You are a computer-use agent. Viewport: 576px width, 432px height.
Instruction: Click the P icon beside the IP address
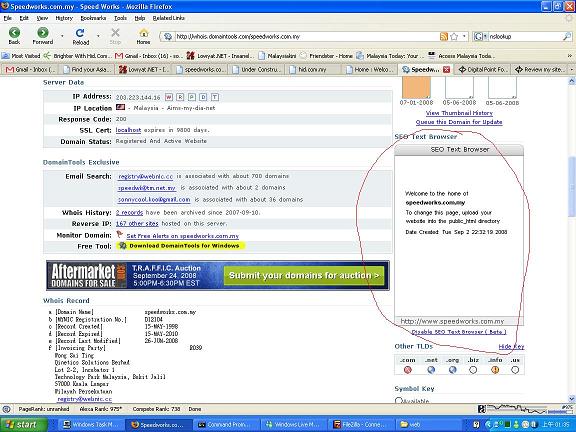[x=192, y=97]
